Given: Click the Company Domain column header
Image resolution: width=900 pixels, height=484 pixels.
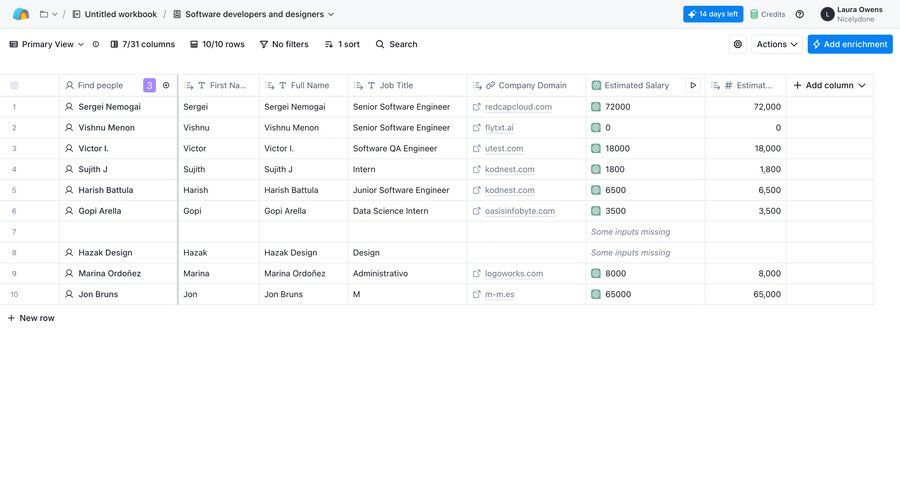Looking at the screenshot, I should 526,85.
